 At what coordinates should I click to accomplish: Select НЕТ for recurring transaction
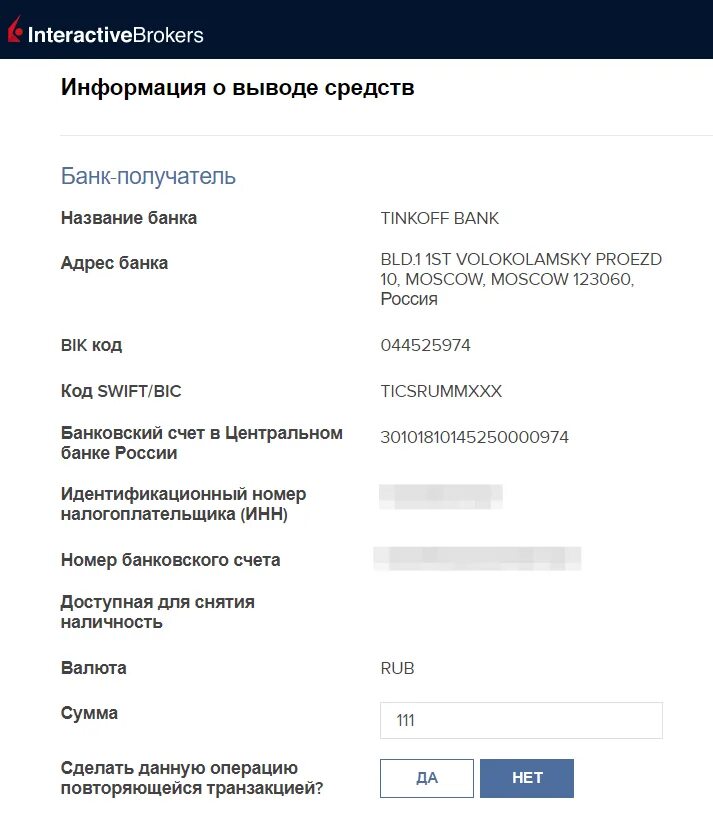pyautogui.click(x=527, y=779)
